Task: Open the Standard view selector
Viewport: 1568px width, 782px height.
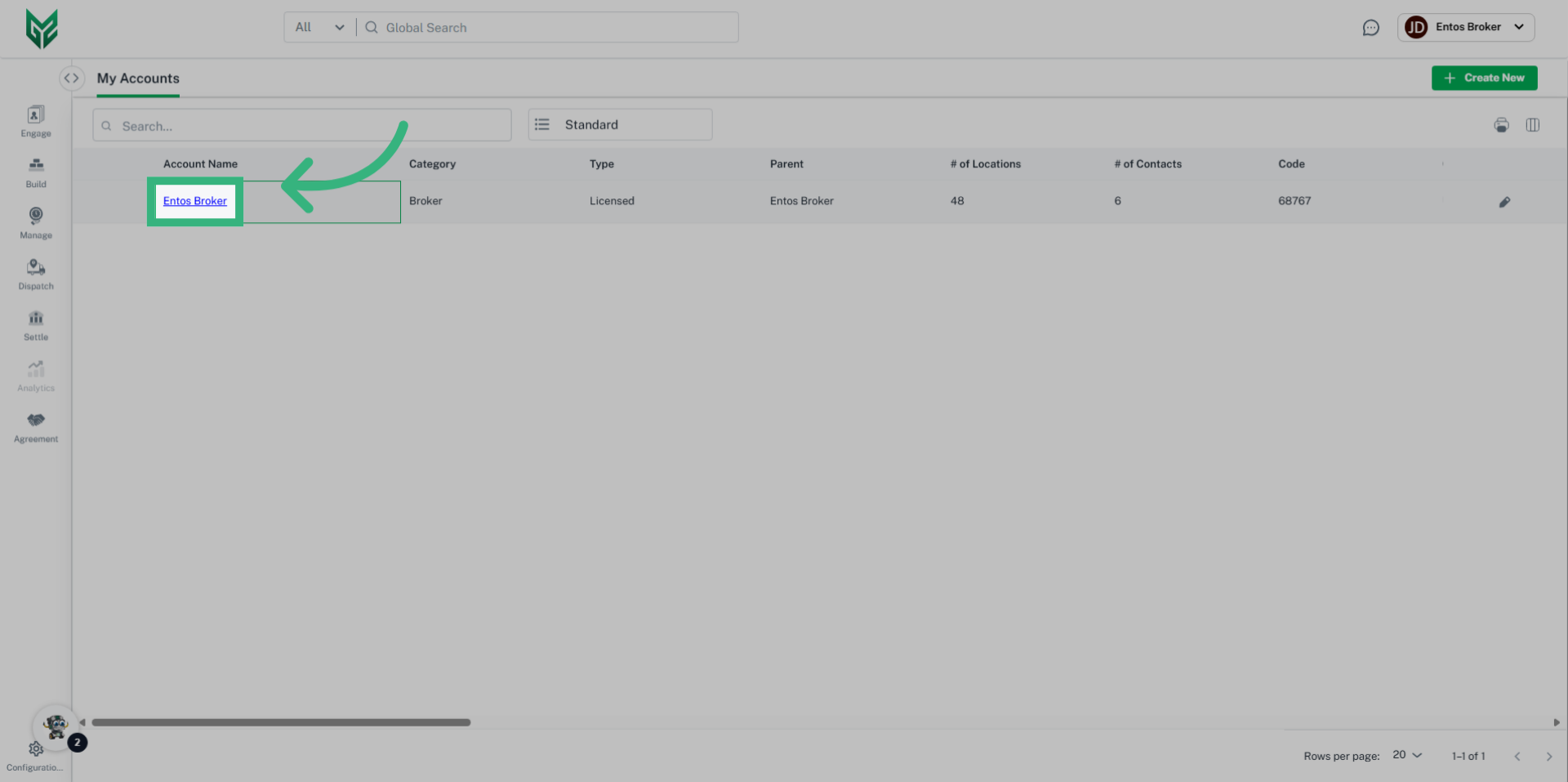Action: (619, 124)
